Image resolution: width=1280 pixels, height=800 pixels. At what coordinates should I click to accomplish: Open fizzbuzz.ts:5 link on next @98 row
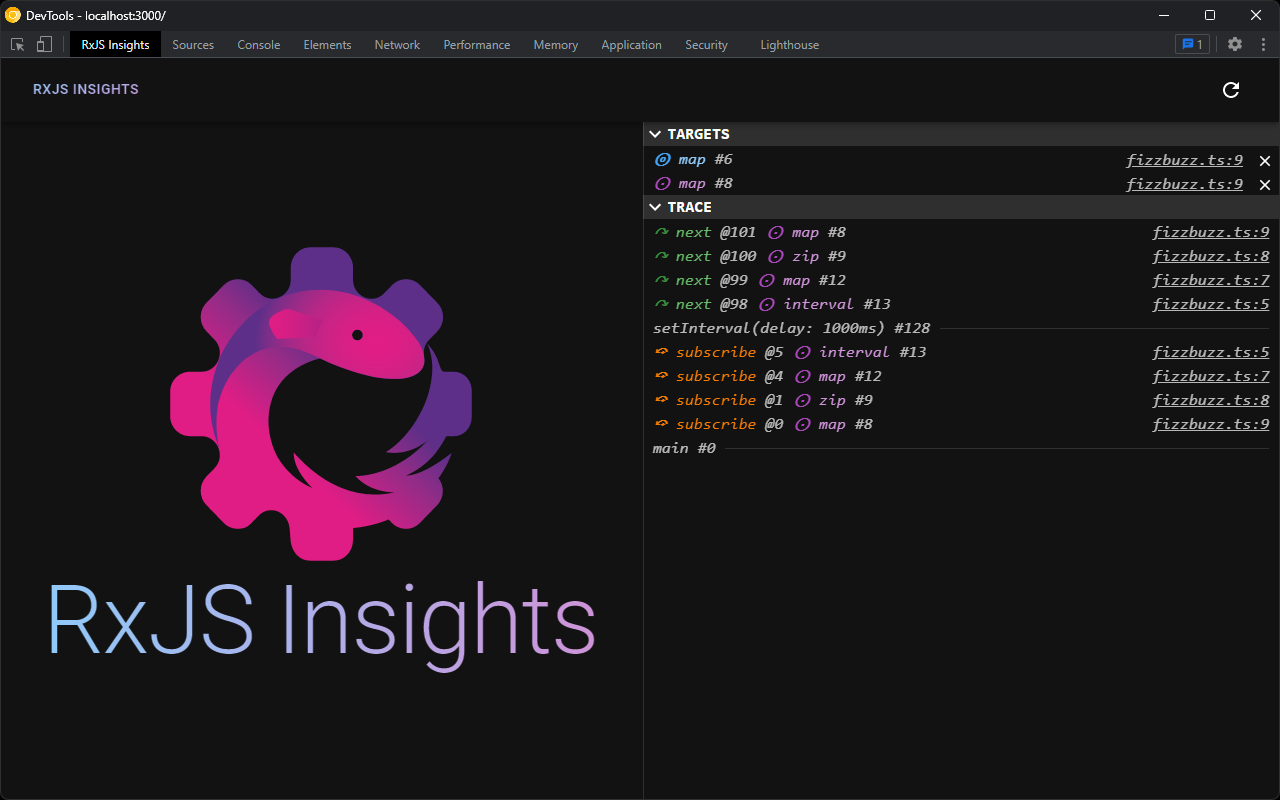[x=1211, y=305]
